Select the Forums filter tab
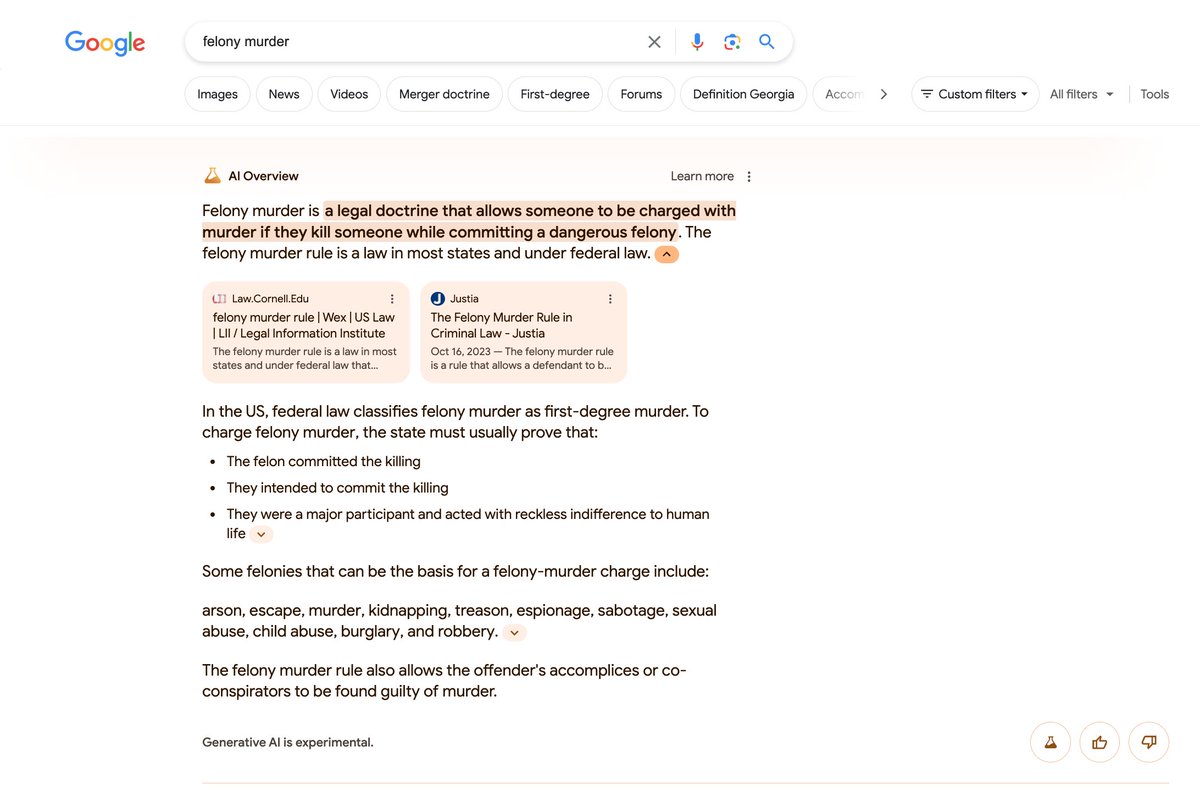Image resolution: width=1200 pixels, height=796 pixels. (641, 94)
